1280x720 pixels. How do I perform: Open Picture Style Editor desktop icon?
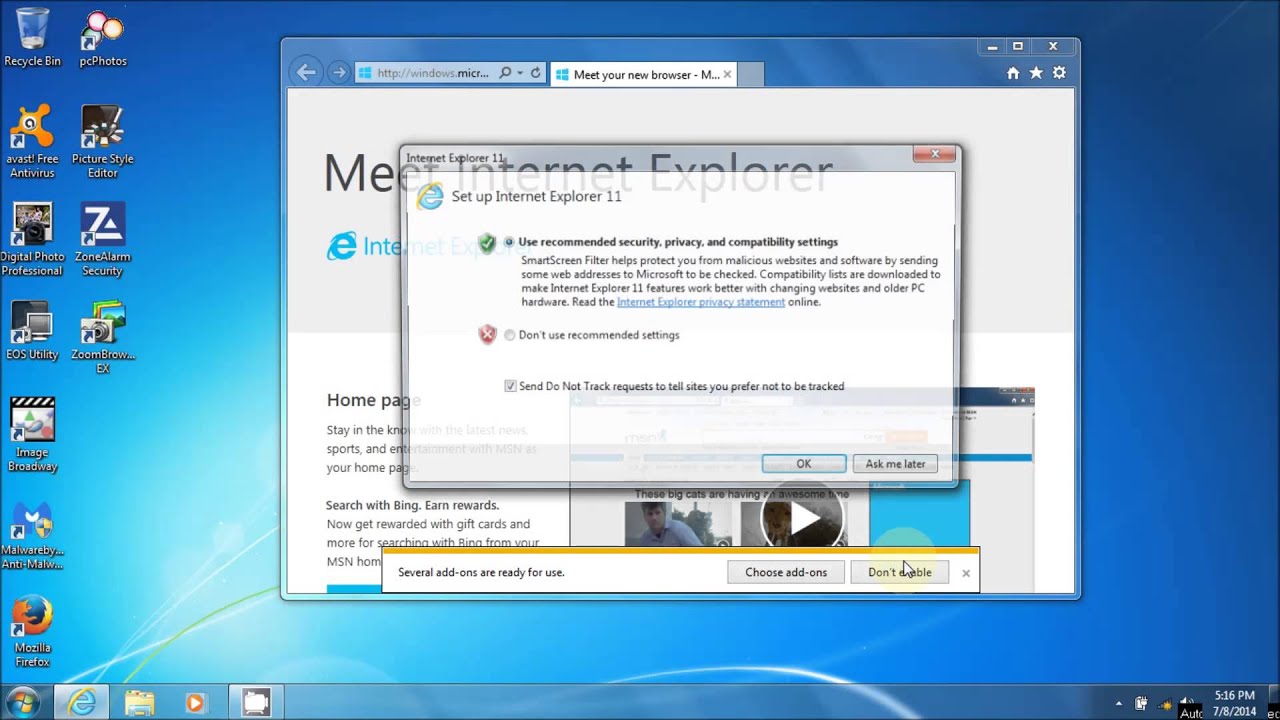click(x=102, y=142)
